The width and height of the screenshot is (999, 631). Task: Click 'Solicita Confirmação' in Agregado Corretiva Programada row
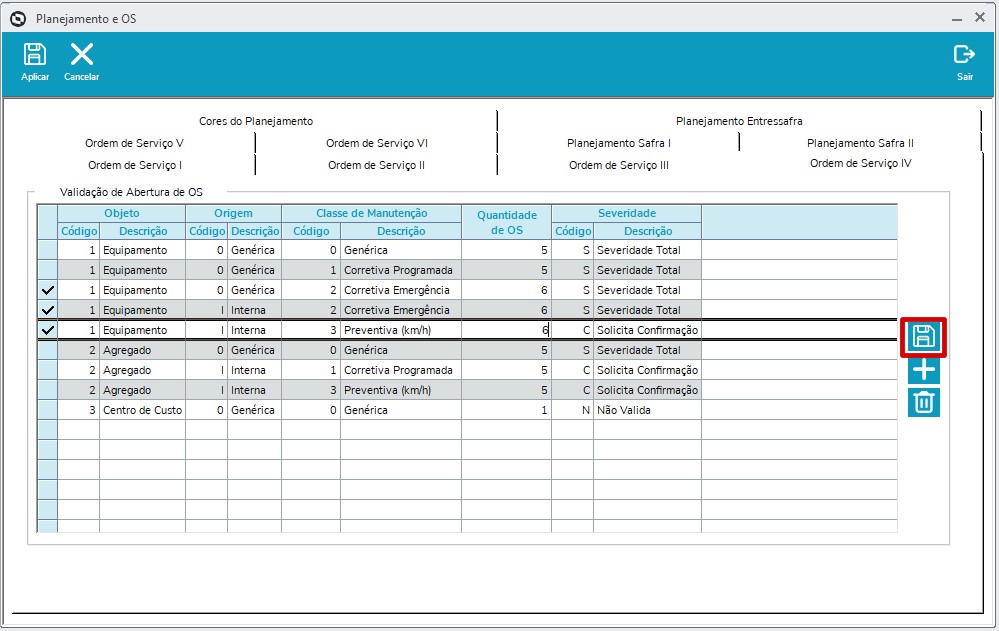tap(647, 370)
